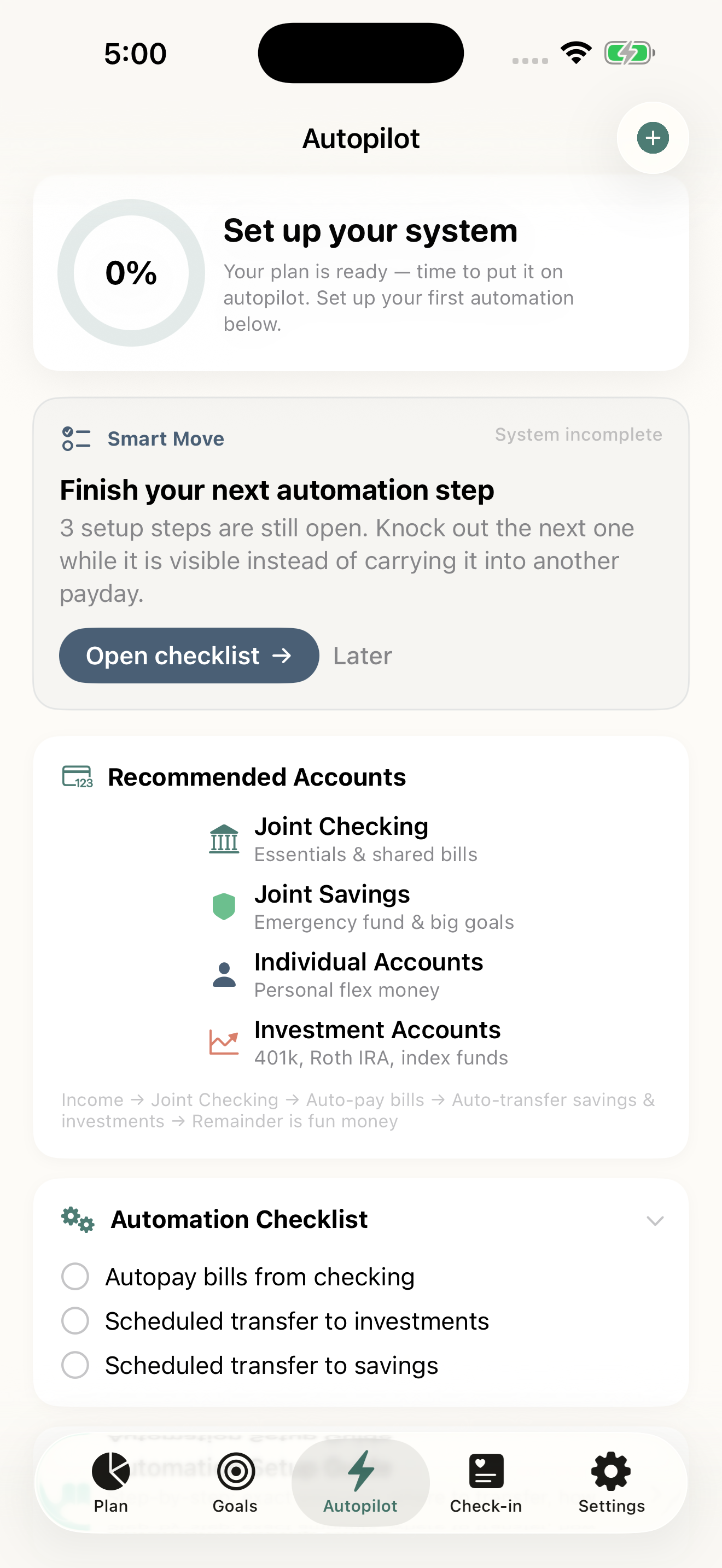The image size is (722, 1568).
Task: Select the Investment Accounts chart icon
Action: [224, 1042]
